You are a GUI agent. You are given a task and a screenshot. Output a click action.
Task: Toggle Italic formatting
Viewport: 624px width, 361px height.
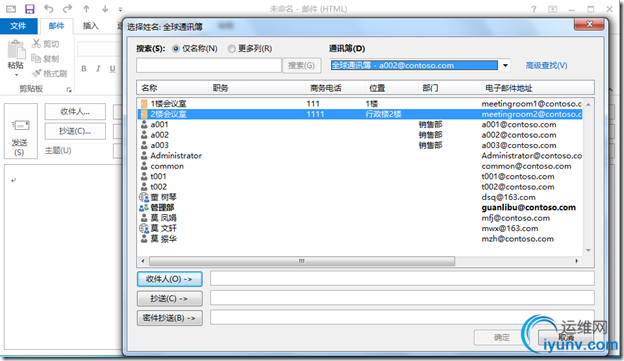(98, 68)
